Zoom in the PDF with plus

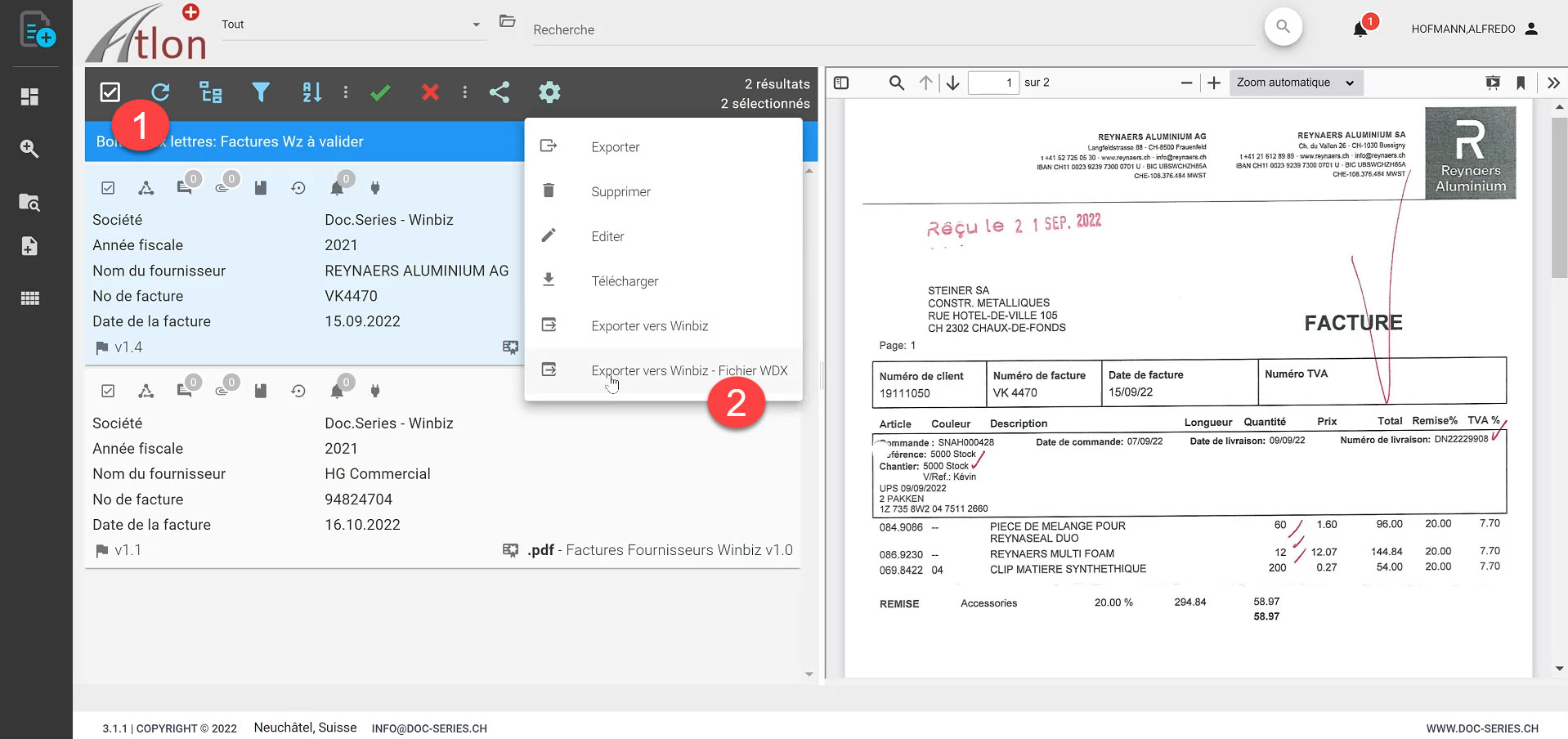[1214, 83]
